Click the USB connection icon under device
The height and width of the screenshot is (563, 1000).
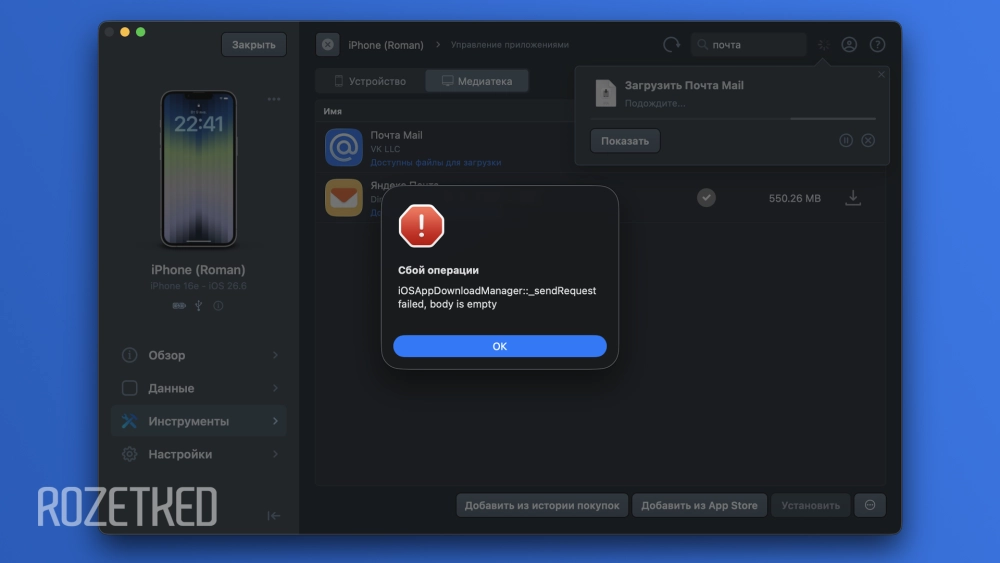tap(199, 305)
